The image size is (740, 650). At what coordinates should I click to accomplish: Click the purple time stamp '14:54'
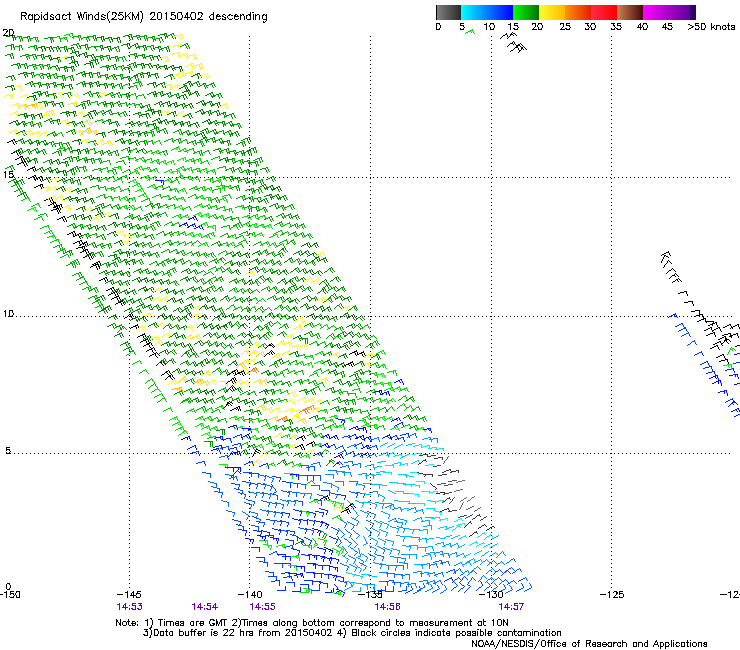(x=204, y=607)
